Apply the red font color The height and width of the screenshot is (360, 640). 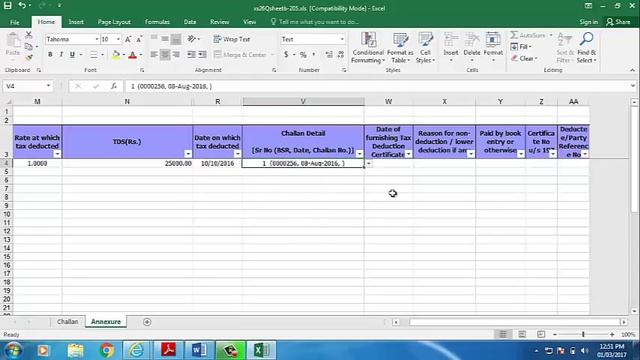(x=132, y=54)
